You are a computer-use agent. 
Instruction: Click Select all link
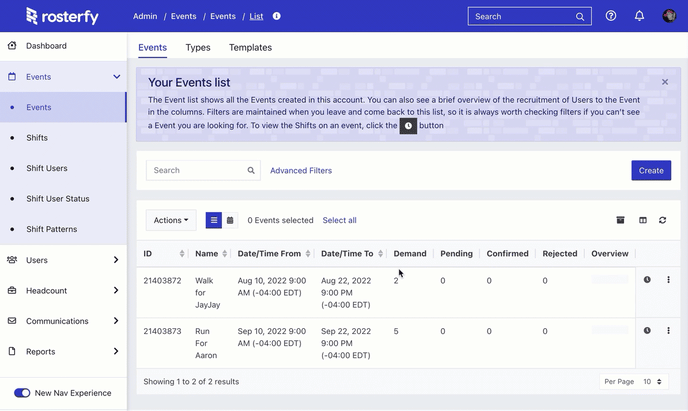(340, 220)
